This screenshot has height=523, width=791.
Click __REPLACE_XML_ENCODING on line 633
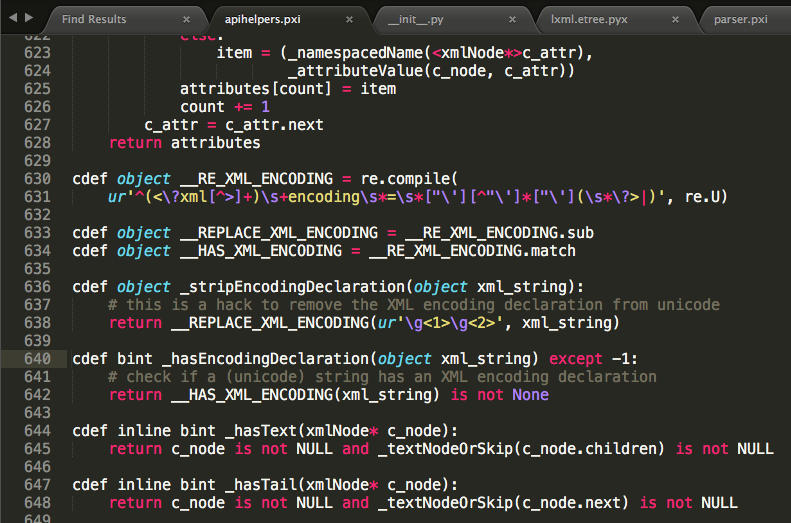pos(278,233)
